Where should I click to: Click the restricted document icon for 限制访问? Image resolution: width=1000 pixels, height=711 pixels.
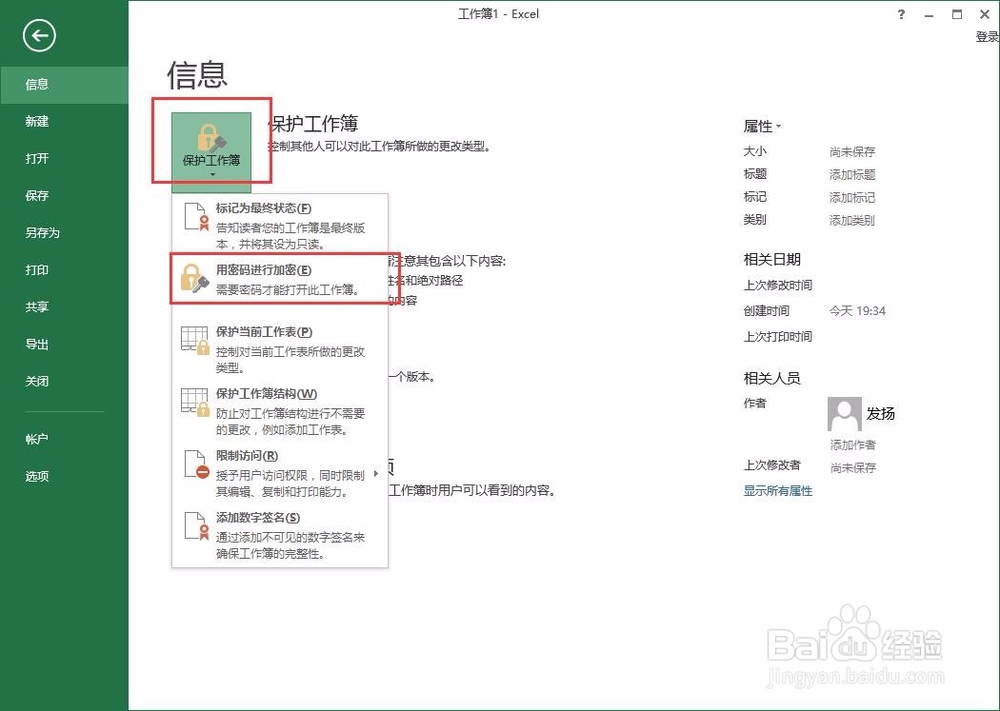tap(196, 464)
